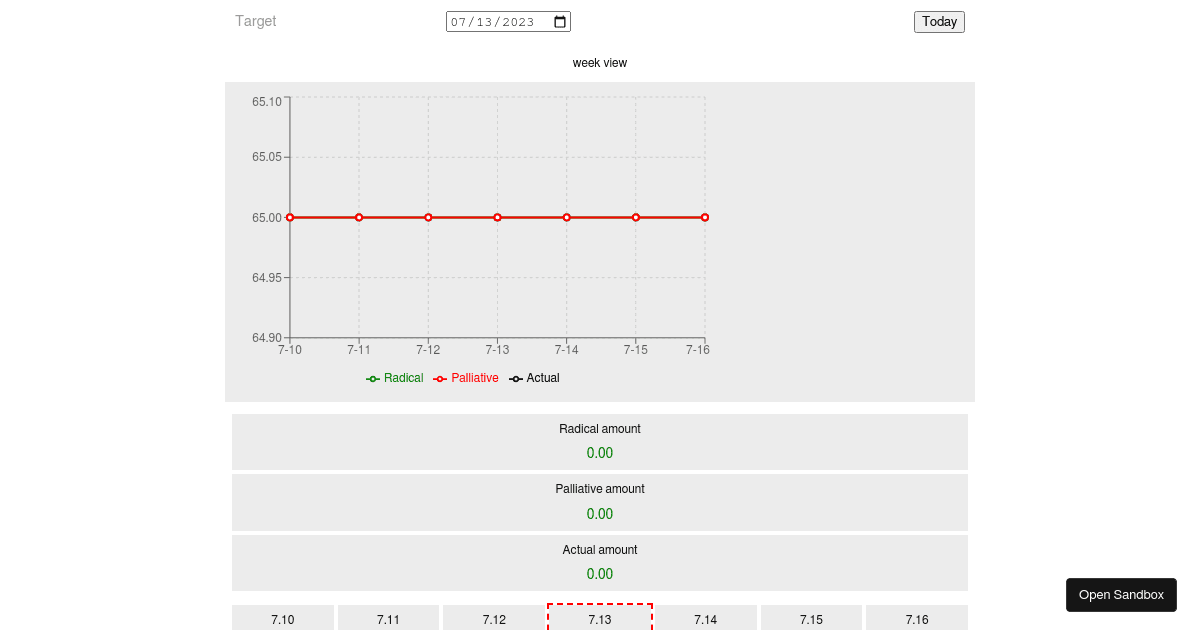The image size is (1200, 630).
Task: Click the leftmost data point at 7-10
Action: [289, 217]
